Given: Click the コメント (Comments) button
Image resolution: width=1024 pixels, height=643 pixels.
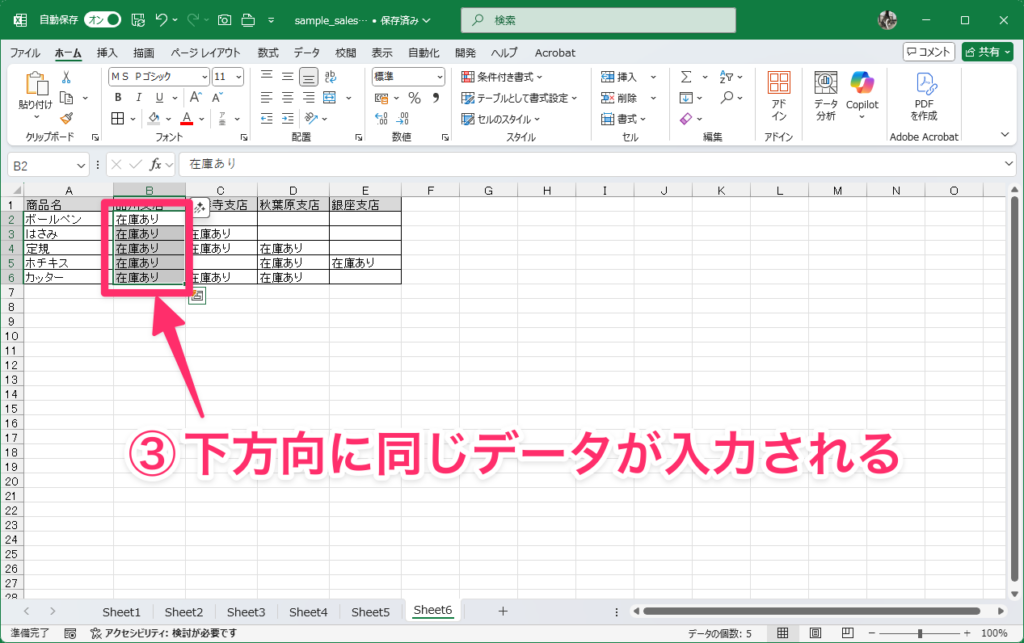Looking at the screenshot, I should 928,52.
